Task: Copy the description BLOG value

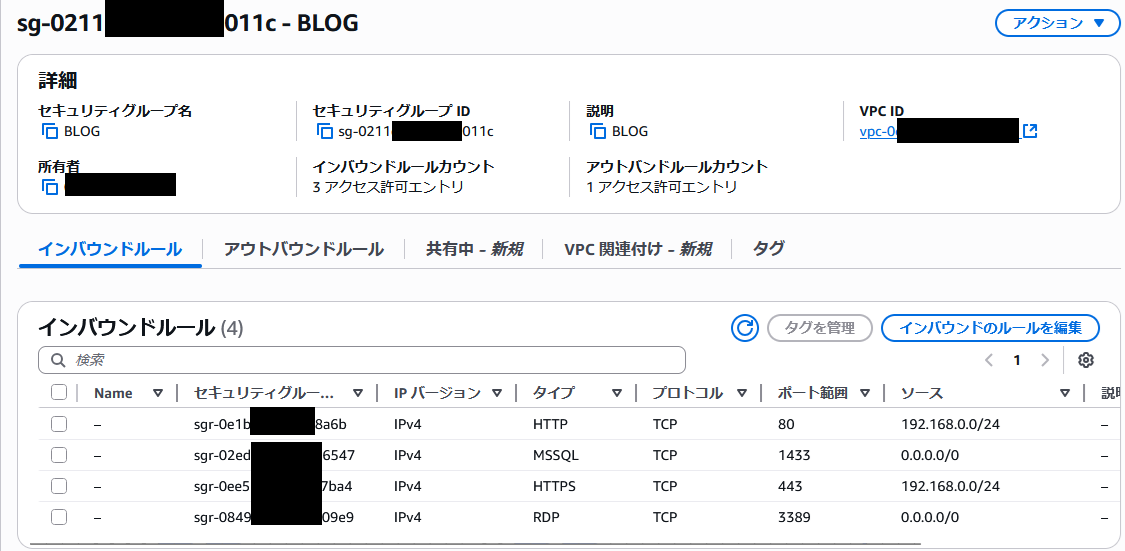Action: click(598, 131)
